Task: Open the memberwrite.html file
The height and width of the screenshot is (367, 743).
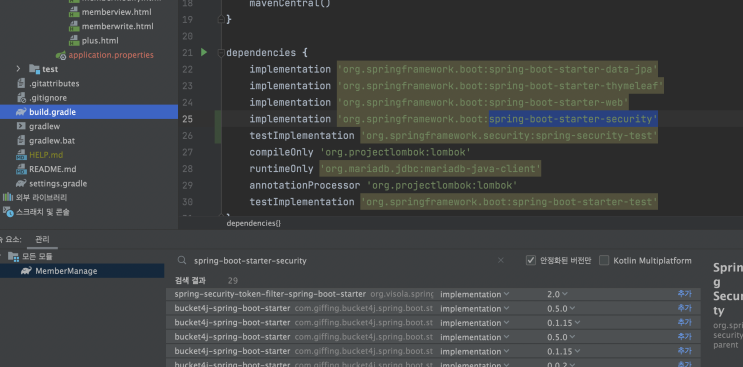Action: [117, 26]
